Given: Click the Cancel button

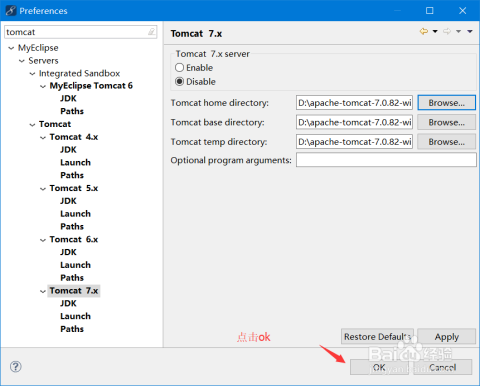Looking at the screenshot, I should (x=443, y=367).
